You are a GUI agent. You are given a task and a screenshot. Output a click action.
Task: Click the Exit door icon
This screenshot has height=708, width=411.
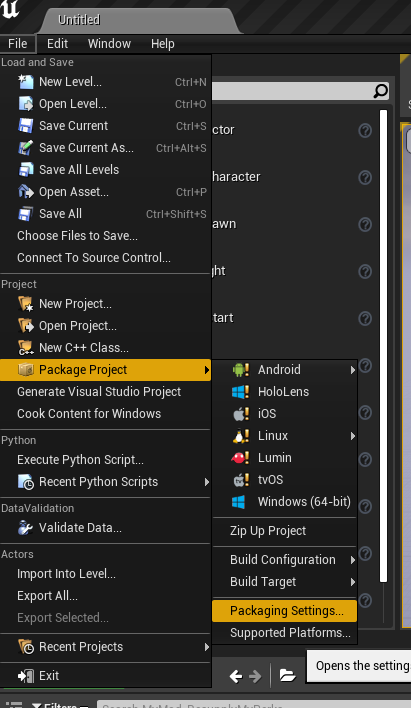[26, 676]
